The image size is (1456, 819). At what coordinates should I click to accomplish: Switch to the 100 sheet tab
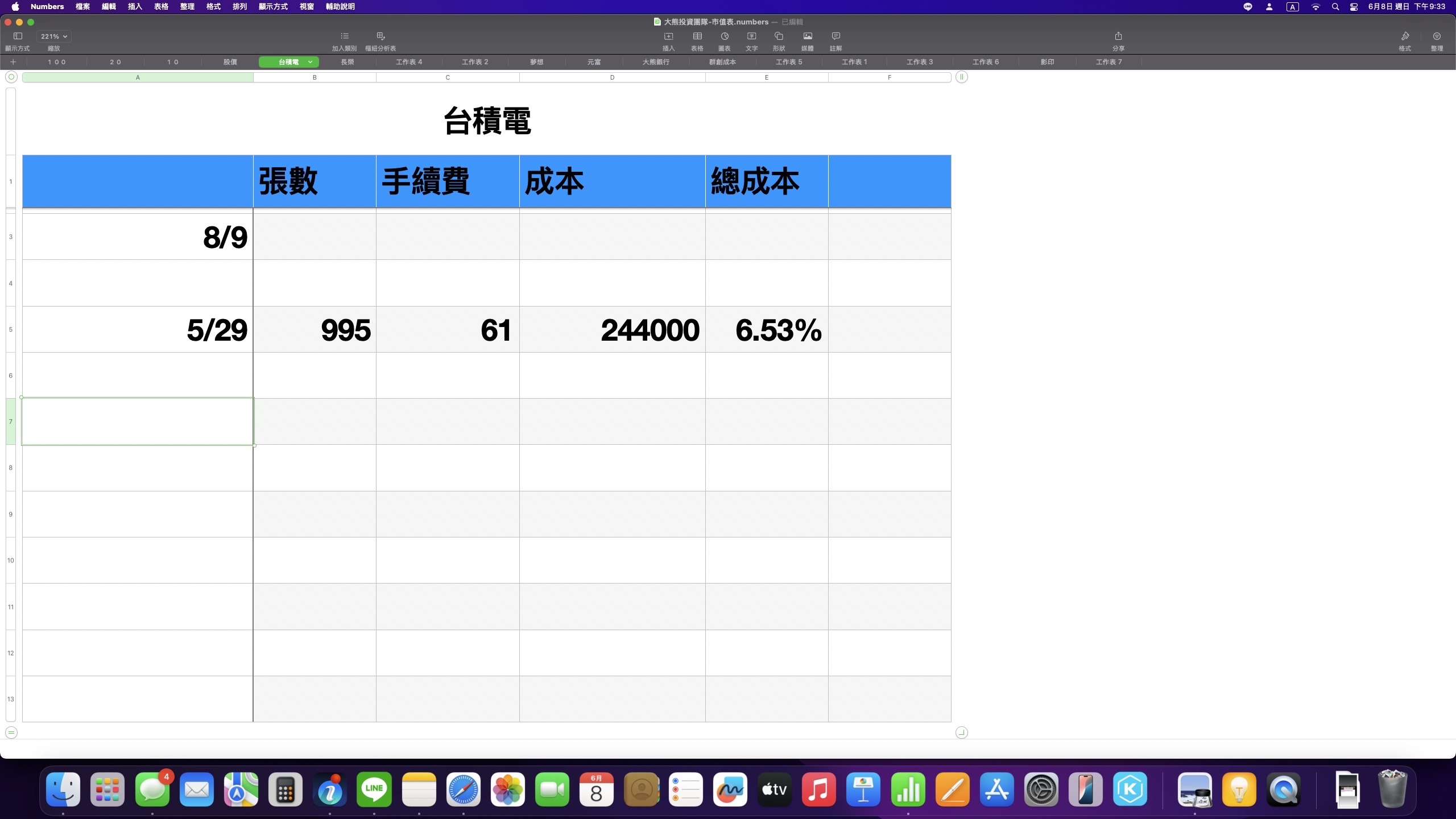(x=57, y=61)
